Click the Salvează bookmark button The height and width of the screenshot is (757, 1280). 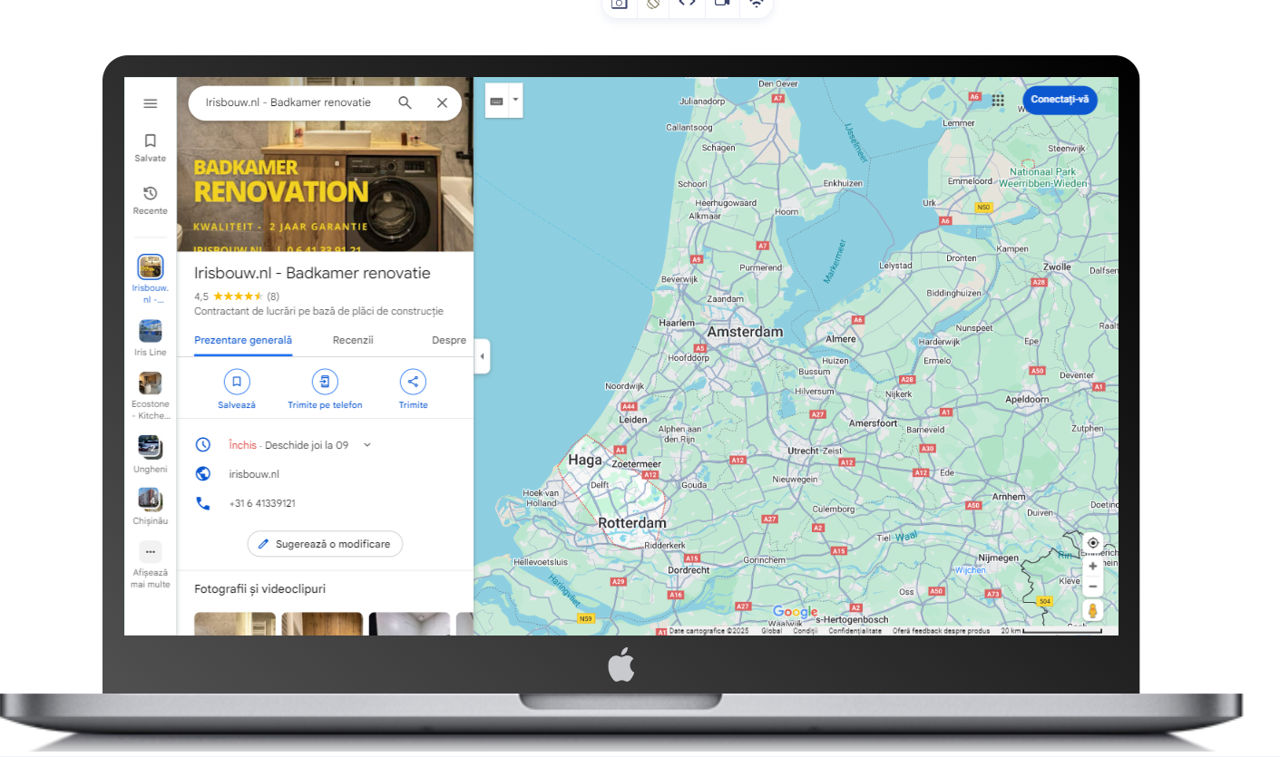(x=237, y=389)
